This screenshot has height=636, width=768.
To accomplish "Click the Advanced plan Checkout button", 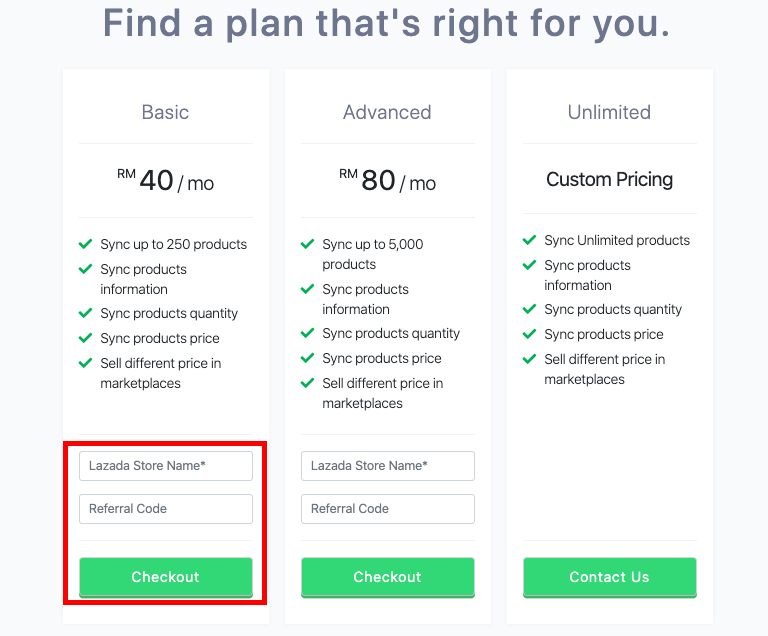I will pos(387,577).
